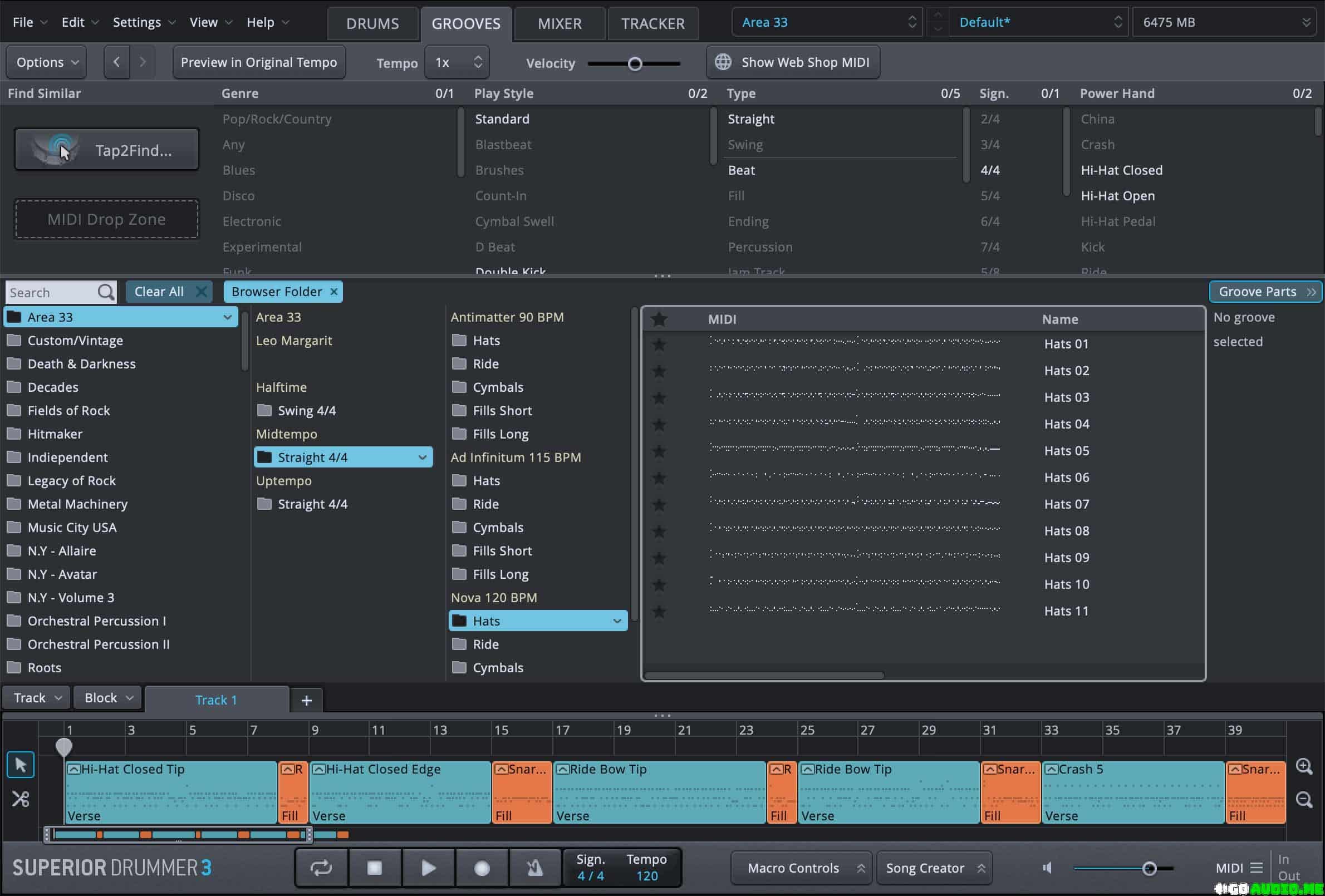1325x896 pixels.
Task: Star the Hats 11 groove
Action: (659, 611)
